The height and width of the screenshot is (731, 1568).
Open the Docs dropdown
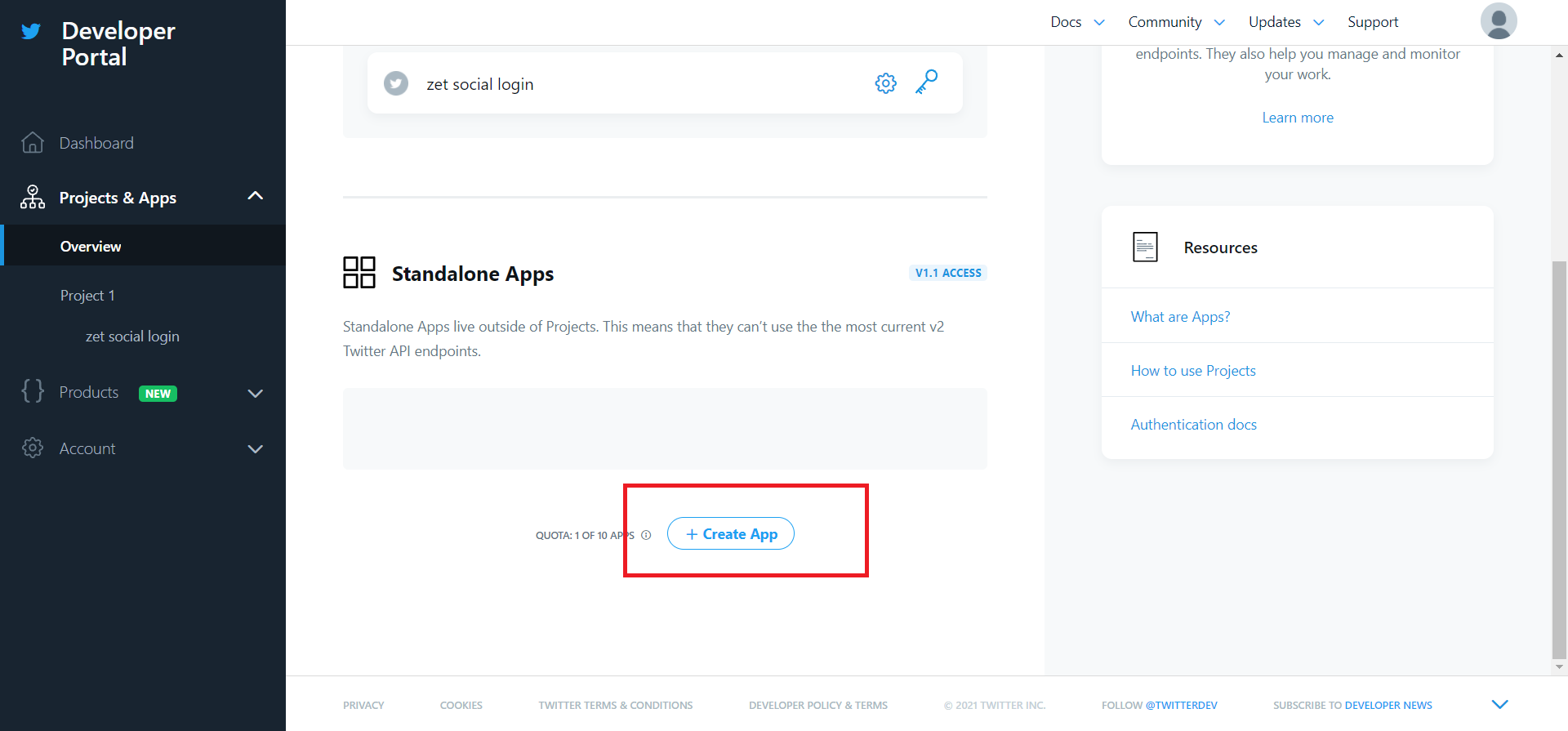pos(1076,22)
